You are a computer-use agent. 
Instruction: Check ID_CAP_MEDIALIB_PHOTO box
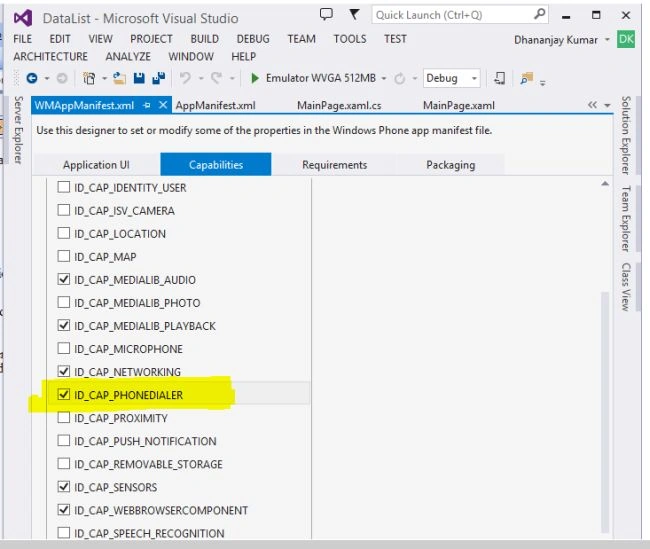(63, 302)
